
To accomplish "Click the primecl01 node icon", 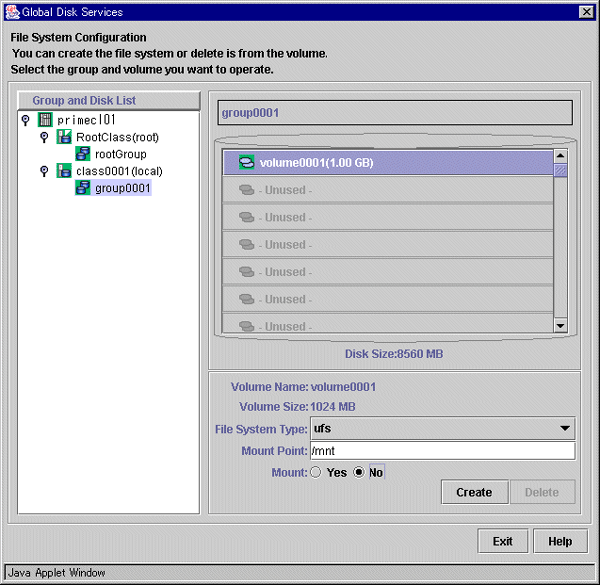I will pyautogui.click(x=45, y=120).
